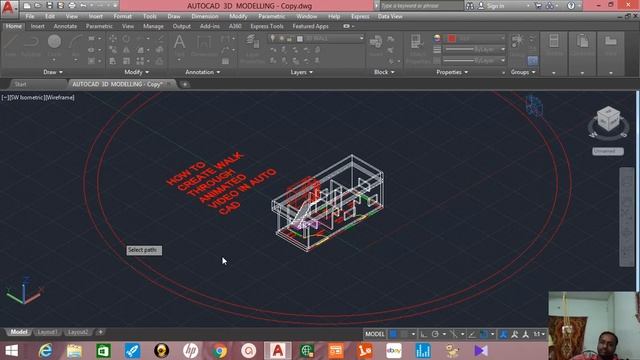Image resolution: width=640 pixels, height=360 pixels.
Task: Open File Explorer from taskbar
Action: point(74,351)
